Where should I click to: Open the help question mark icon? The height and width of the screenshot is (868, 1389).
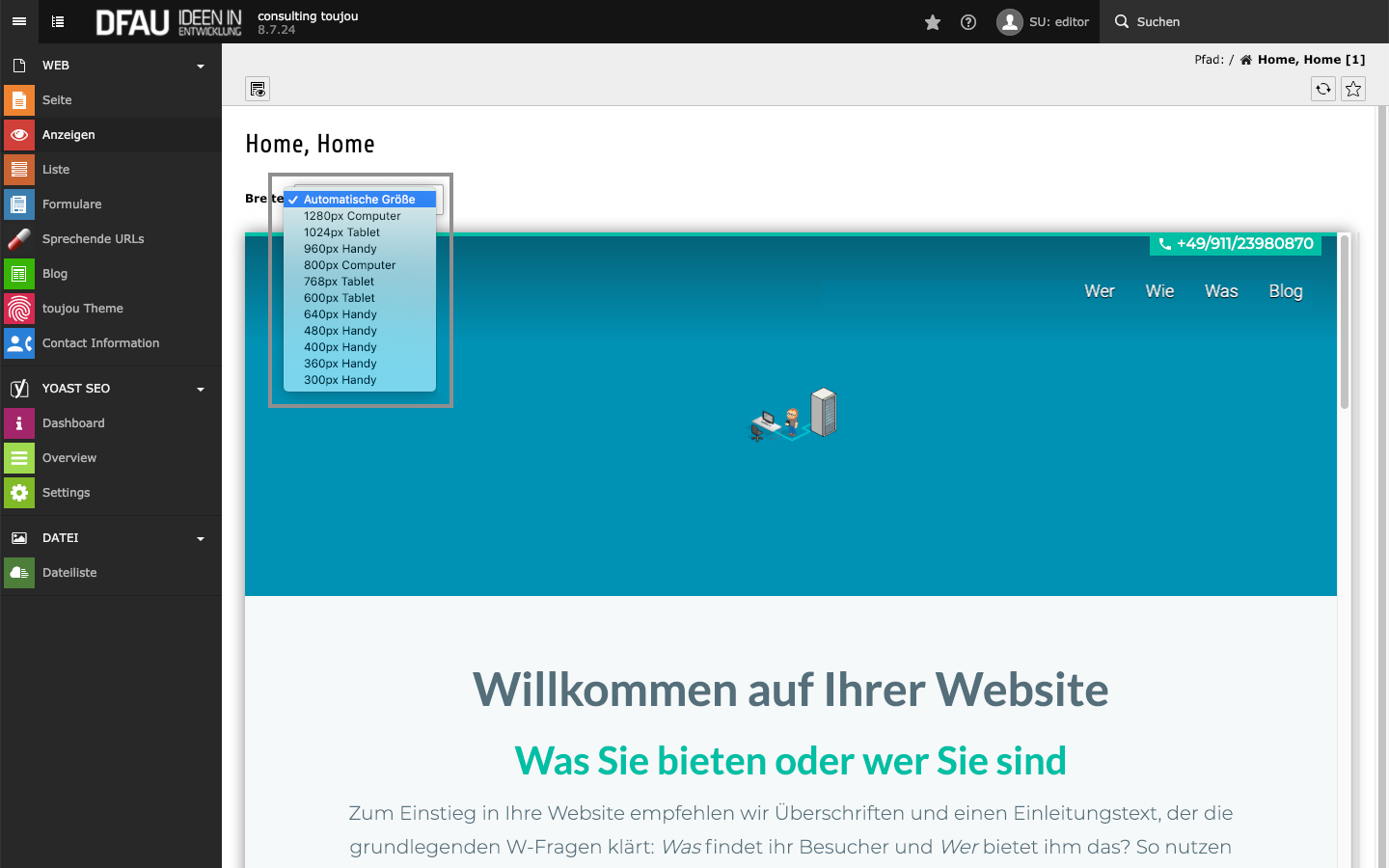[968, 22]
